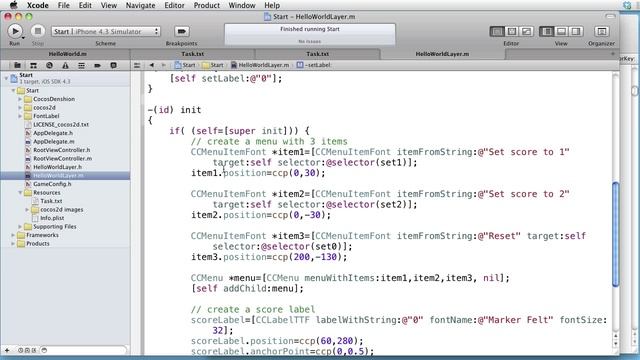Click Start project in jump bar
The height and width of the screenshot is (360, 640).
tap(185, 65)
